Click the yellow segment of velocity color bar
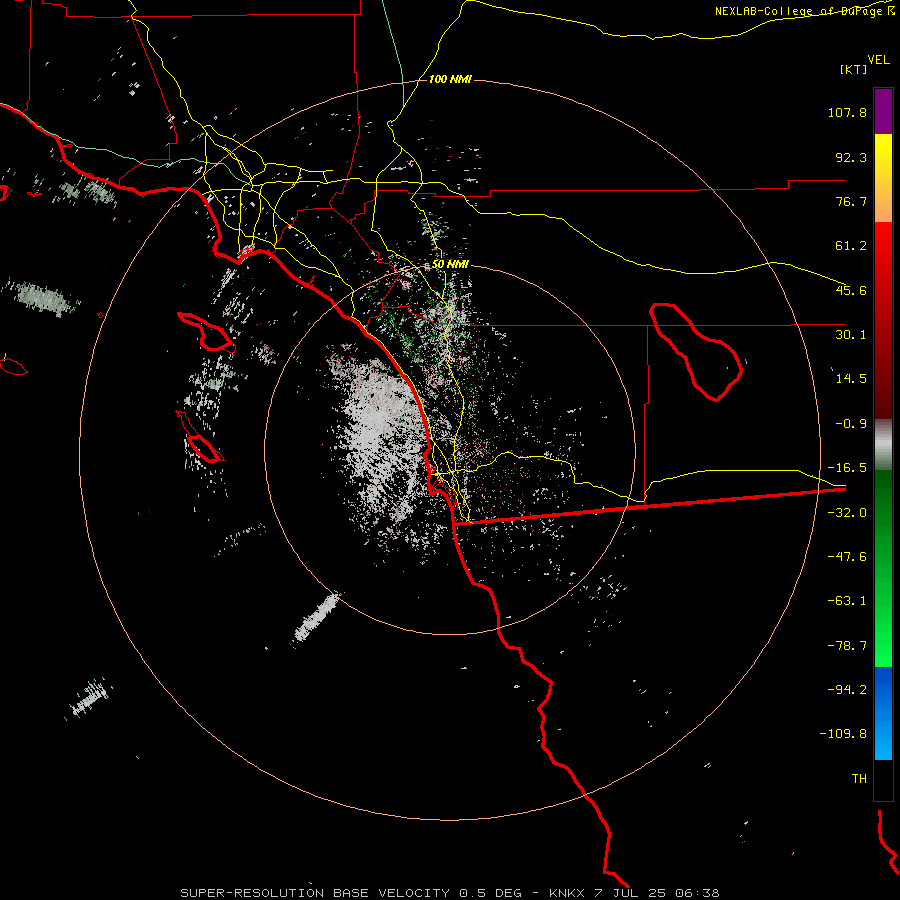 883,178
